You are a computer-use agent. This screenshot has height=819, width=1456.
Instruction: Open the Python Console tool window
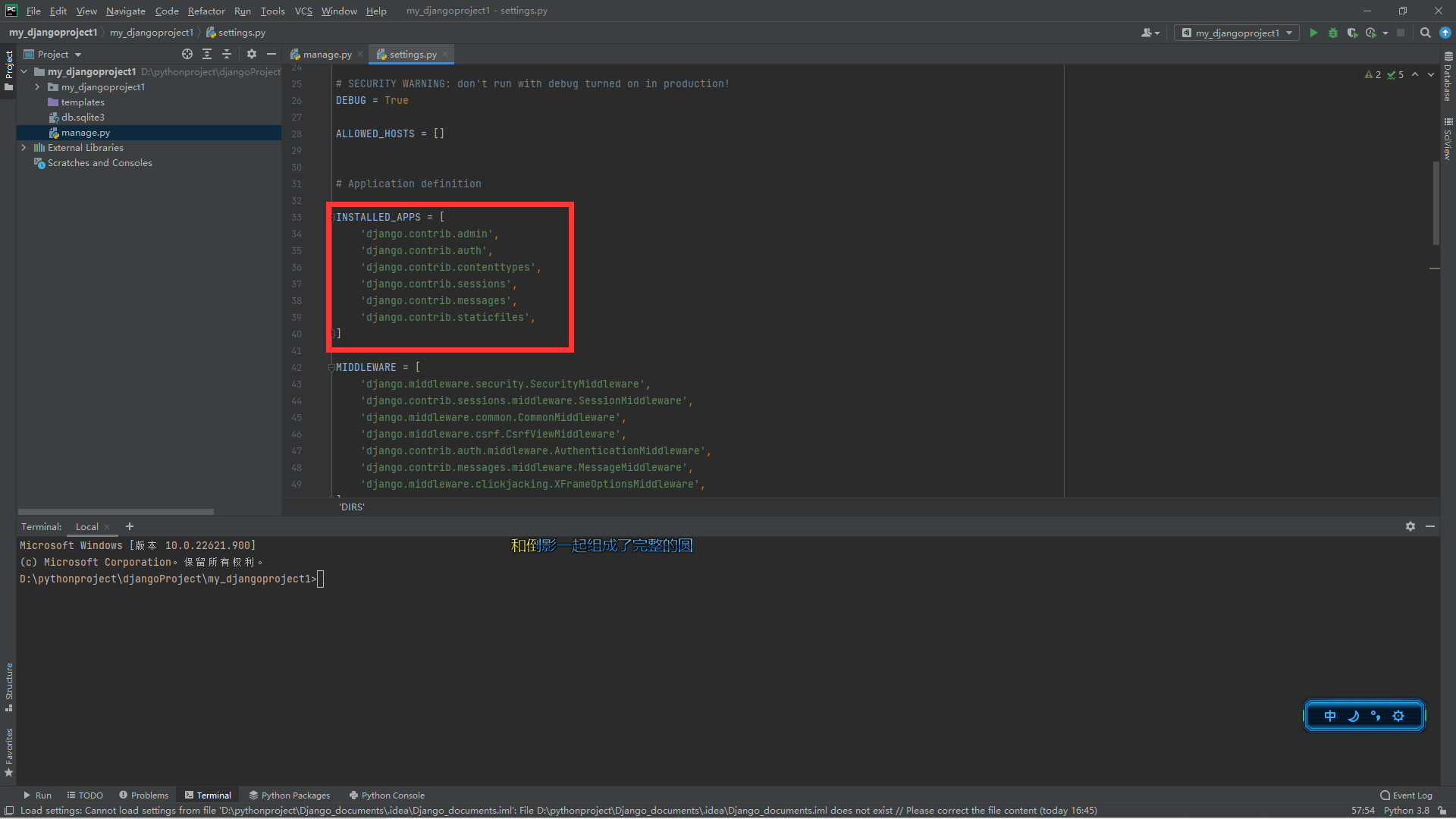click(x=387, y=795)
